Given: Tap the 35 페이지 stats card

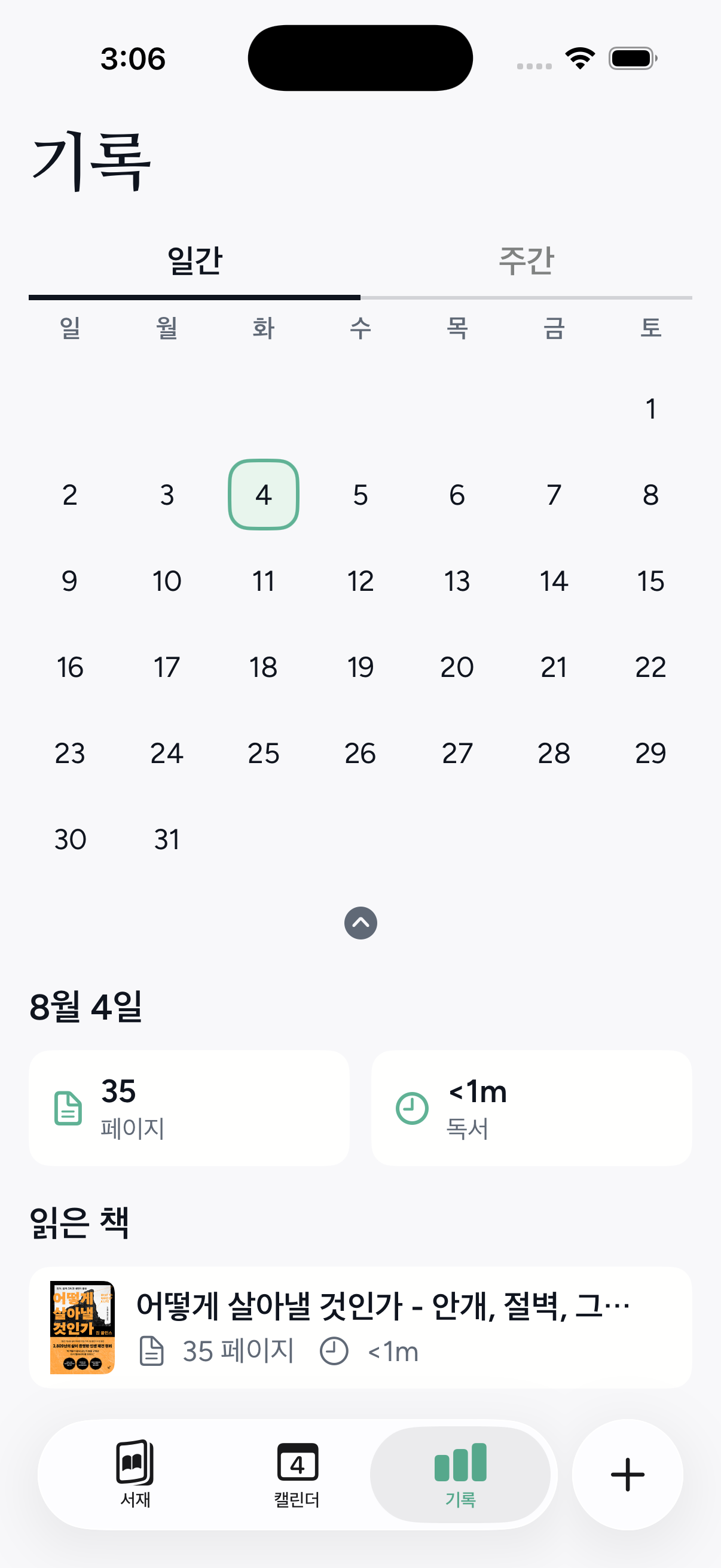Looking at the screenshot, I should tap(190, 1108).
